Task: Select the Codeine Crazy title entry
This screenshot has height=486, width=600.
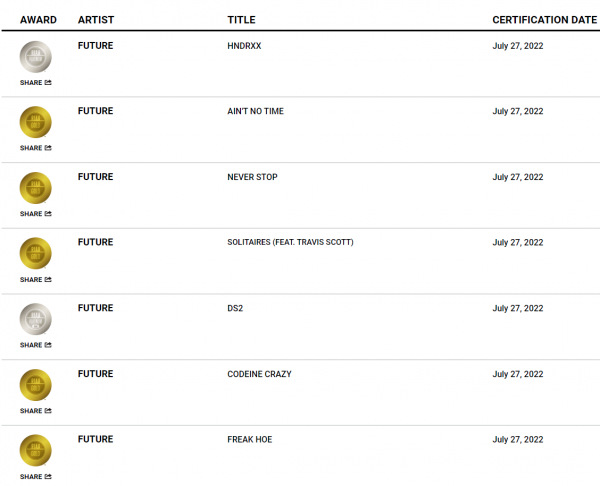Action: click(x=259, y=374)
